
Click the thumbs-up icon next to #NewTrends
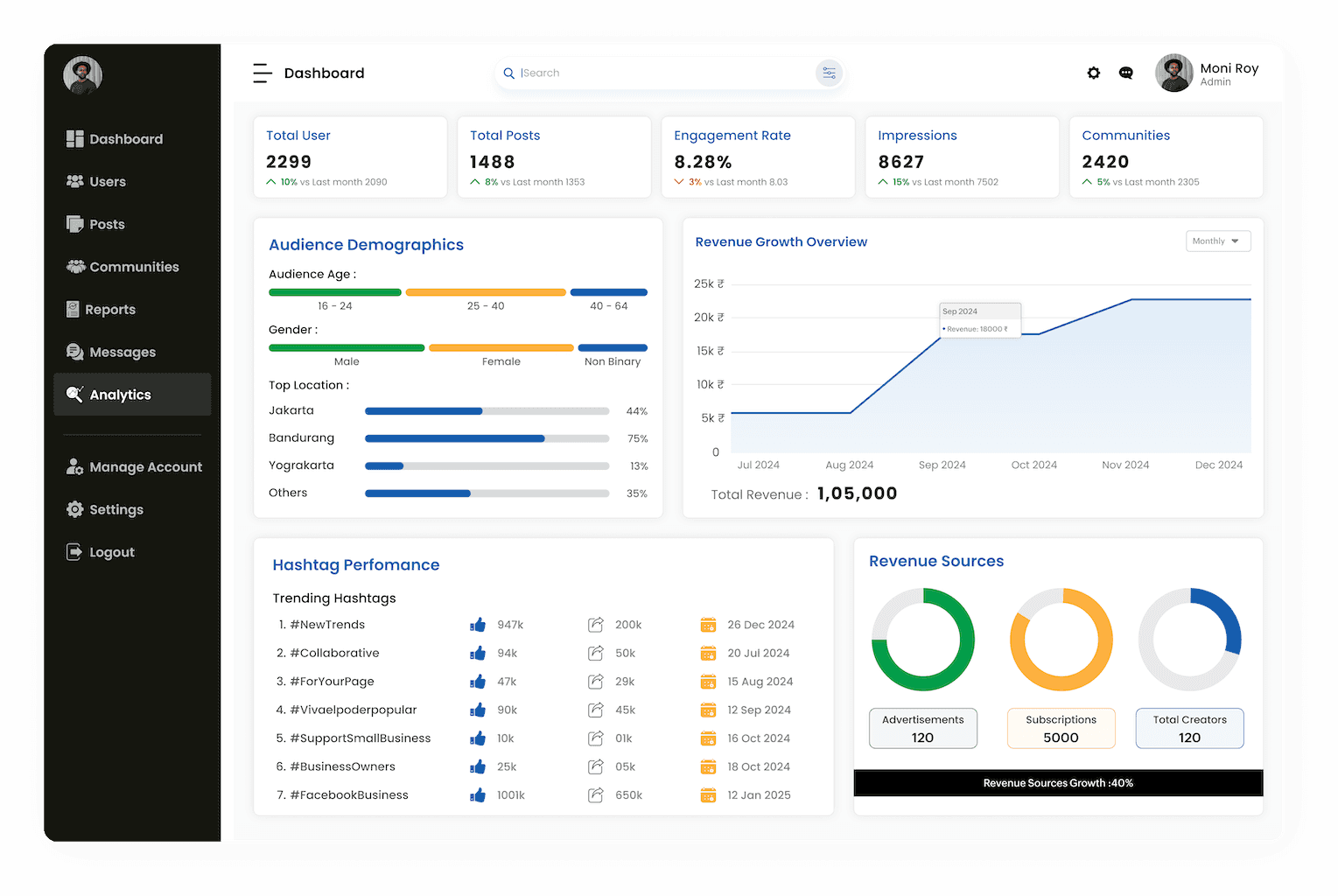click(478, 624)
